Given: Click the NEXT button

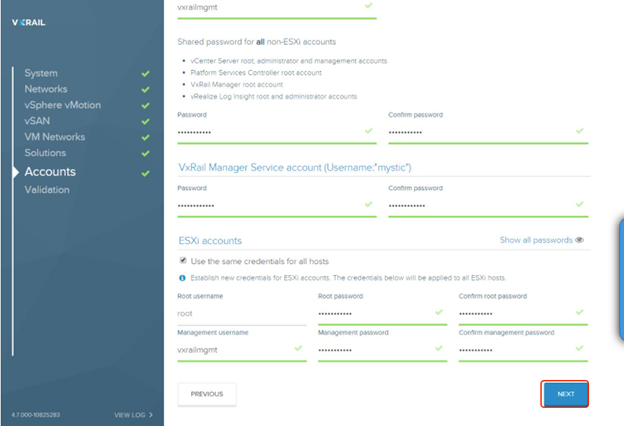Looking at the screenshot, I should tap(566, 394).
